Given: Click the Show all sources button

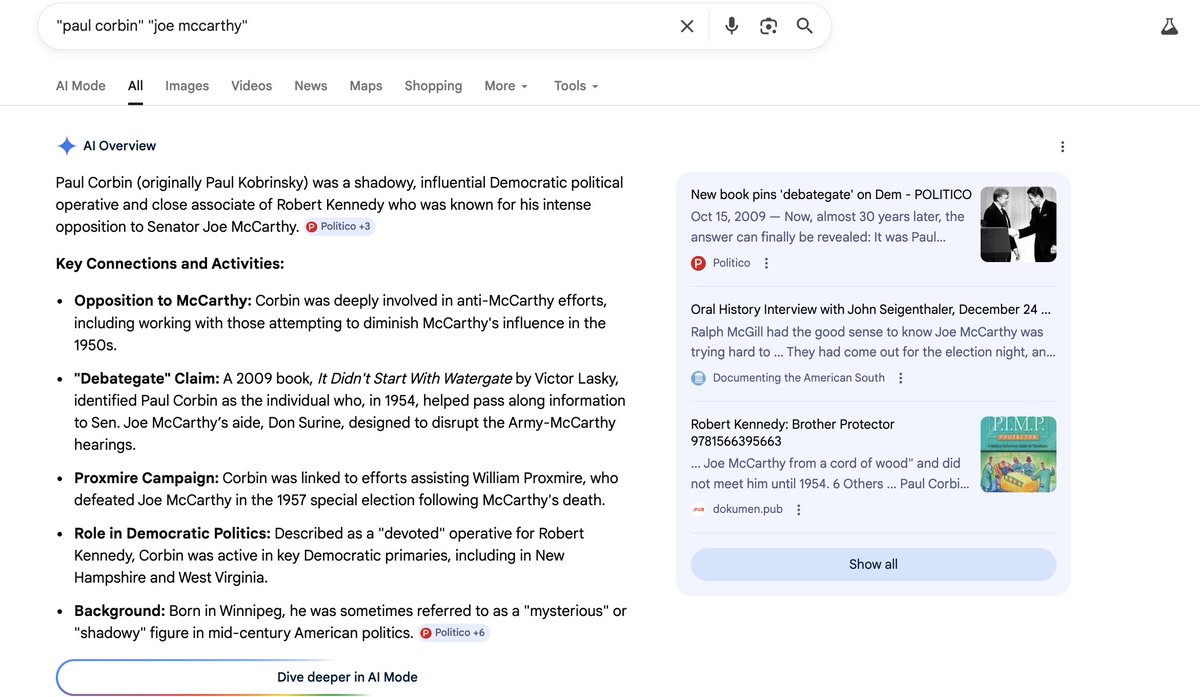Looking at the screenshot, I should tap(873, 564).
